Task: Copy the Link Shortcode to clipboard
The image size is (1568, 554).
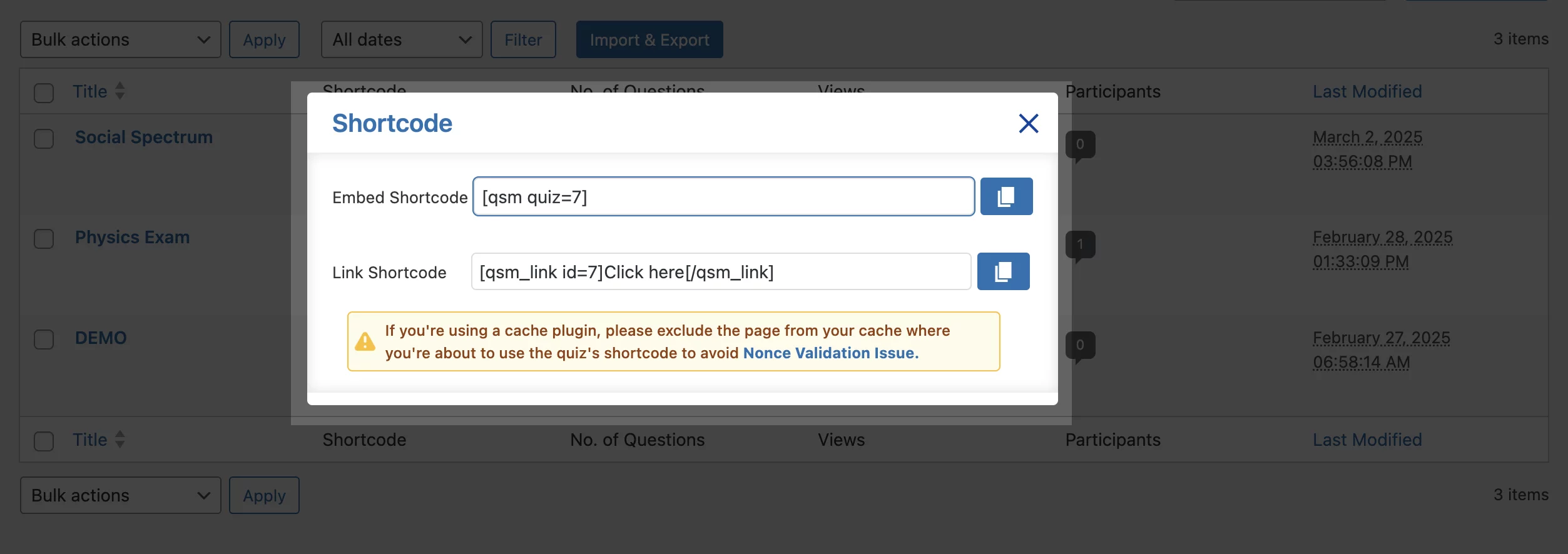Action: tap(1003, 271)
